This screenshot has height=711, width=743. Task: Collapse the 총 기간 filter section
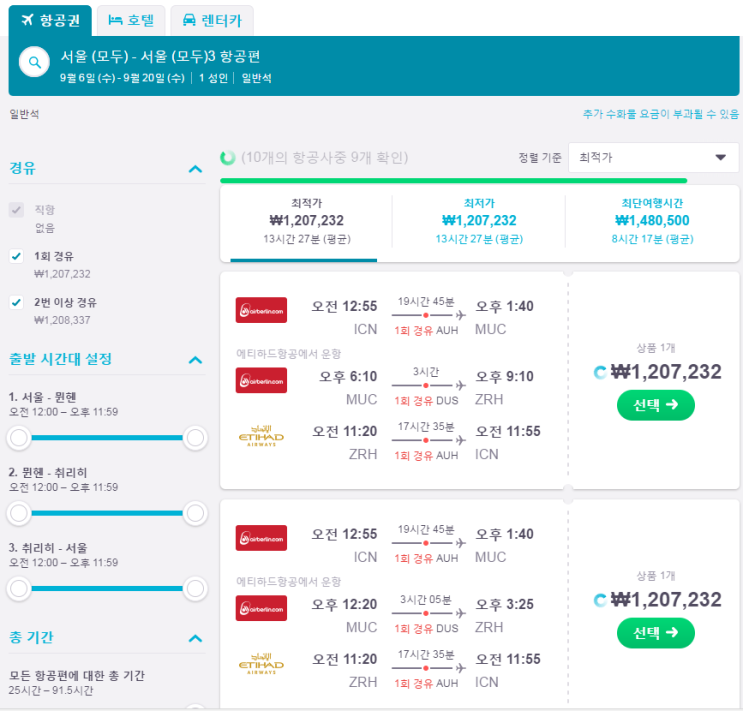(x=195, y=638)
